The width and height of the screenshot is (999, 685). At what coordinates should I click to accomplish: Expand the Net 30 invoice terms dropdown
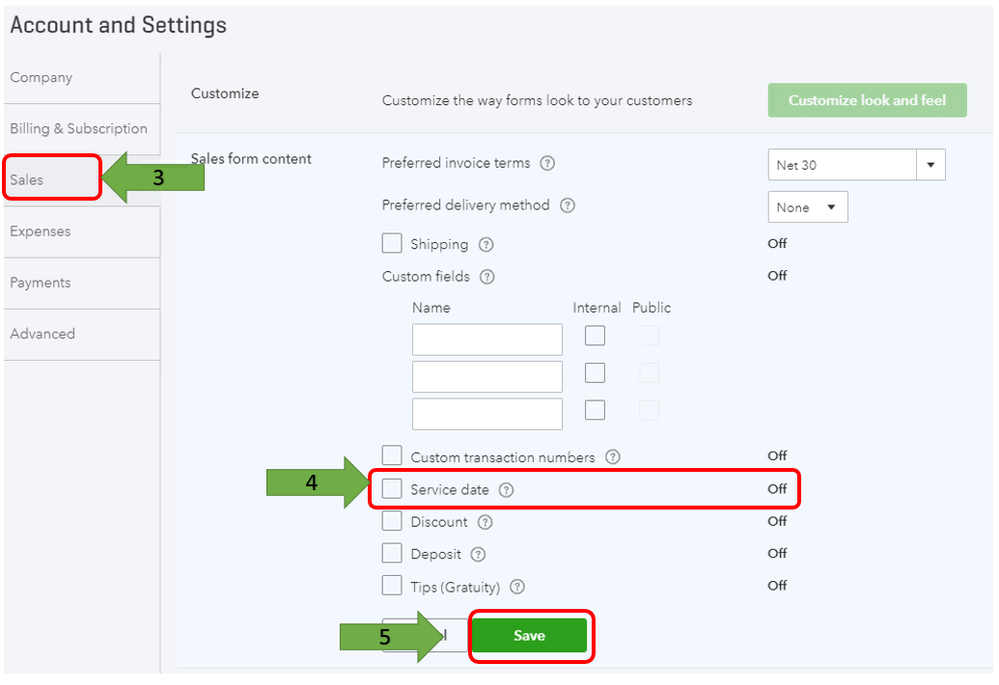click(856, 165)
